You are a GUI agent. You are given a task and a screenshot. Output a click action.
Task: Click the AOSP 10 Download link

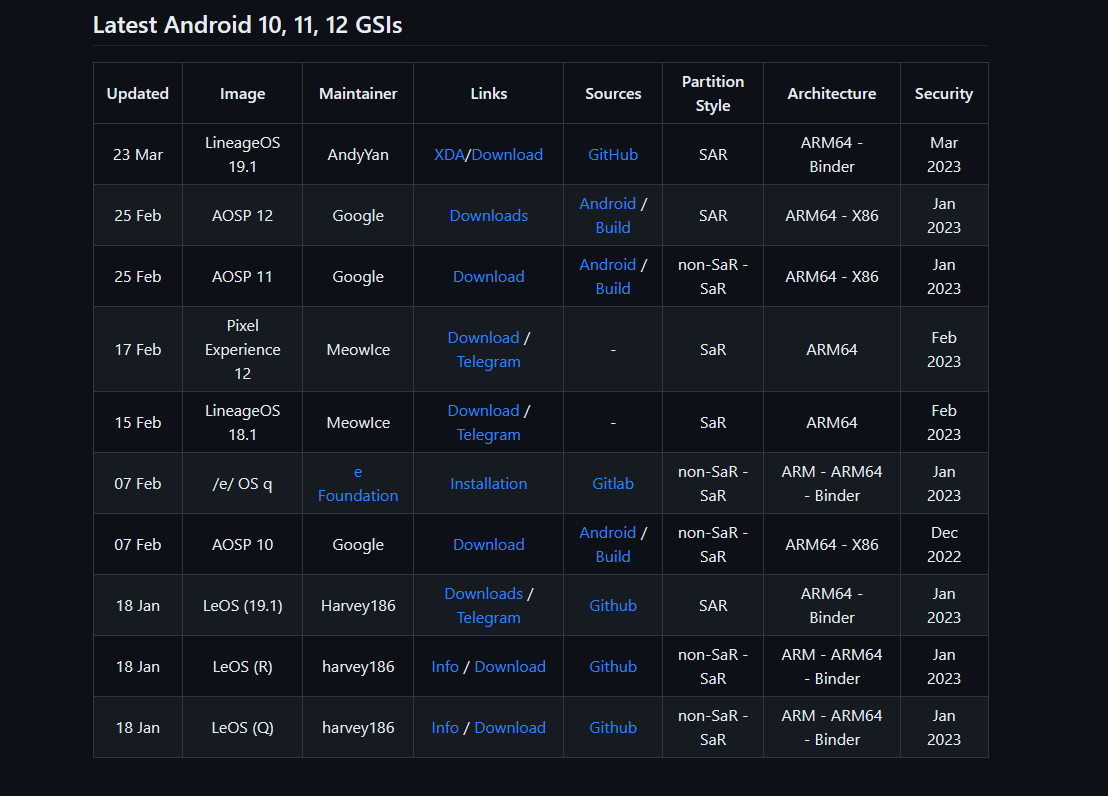point(489,545)
